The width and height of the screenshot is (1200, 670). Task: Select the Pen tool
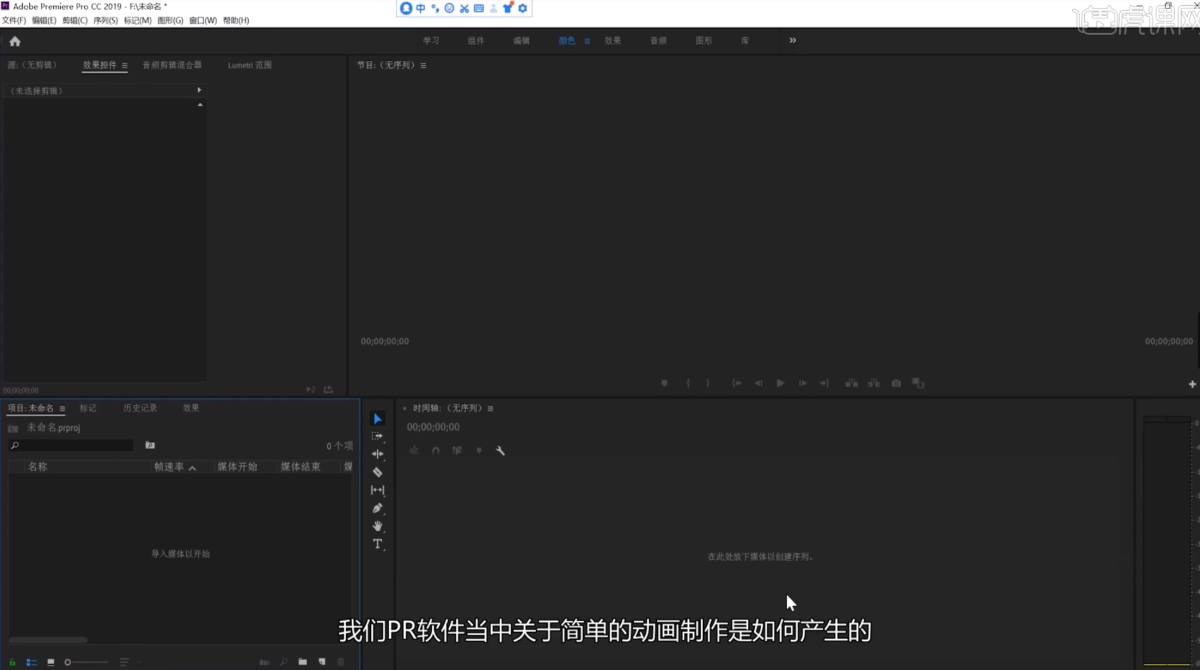[377, 508]
